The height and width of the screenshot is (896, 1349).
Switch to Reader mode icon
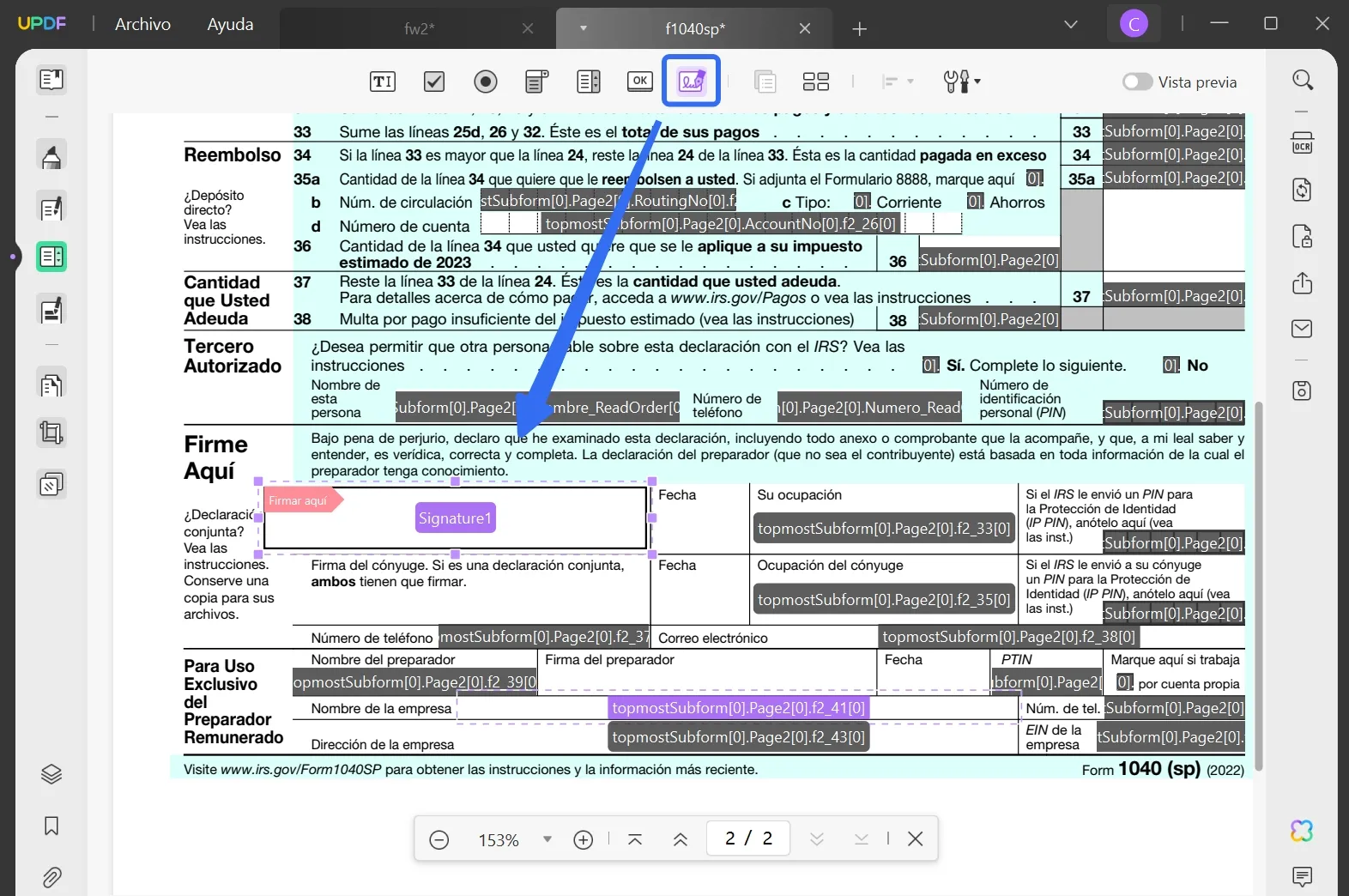(x=51, y=80)
